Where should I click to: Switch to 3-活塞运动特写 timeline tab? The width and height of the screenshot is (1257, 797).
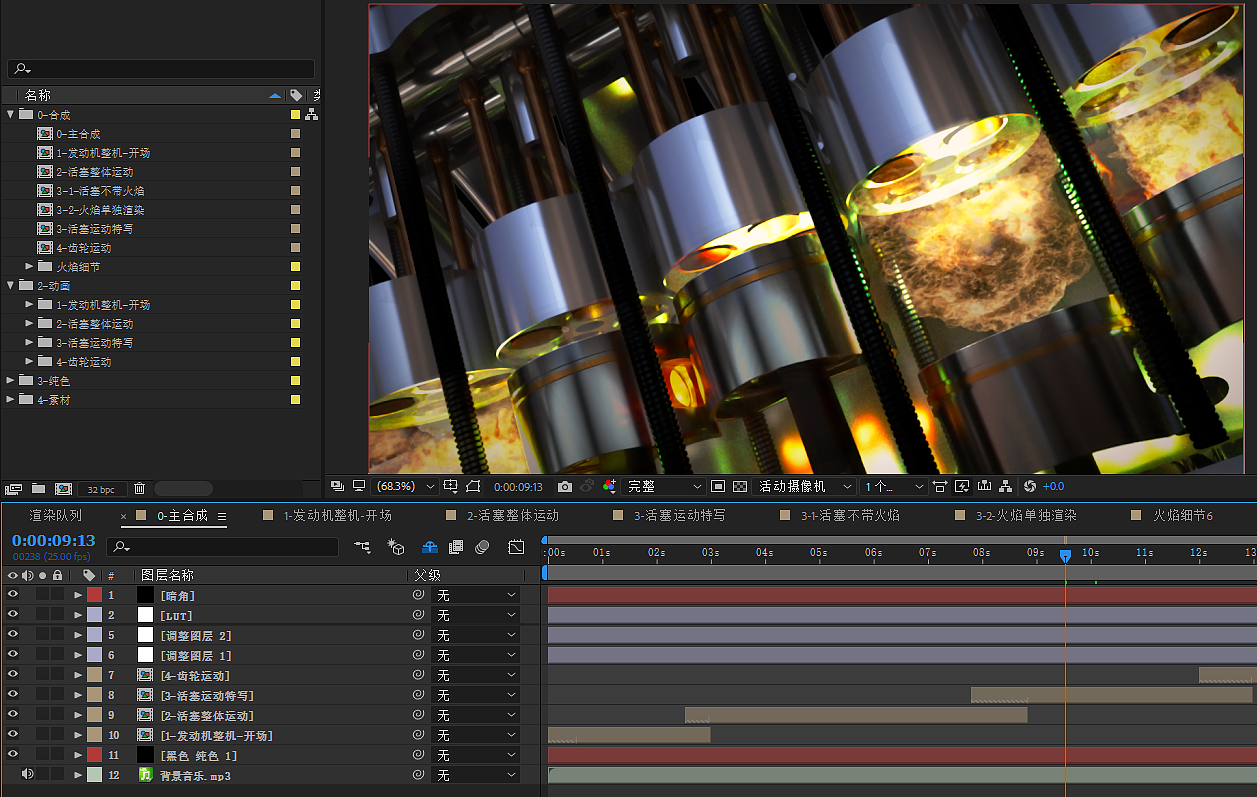click(680, 516)
